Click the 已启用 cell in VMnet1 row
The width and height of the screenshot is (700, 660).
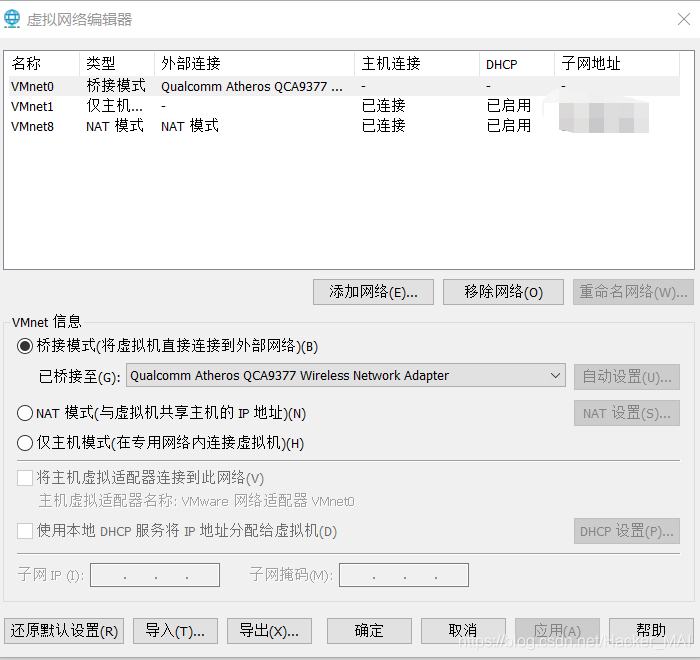tap(508, 106)
